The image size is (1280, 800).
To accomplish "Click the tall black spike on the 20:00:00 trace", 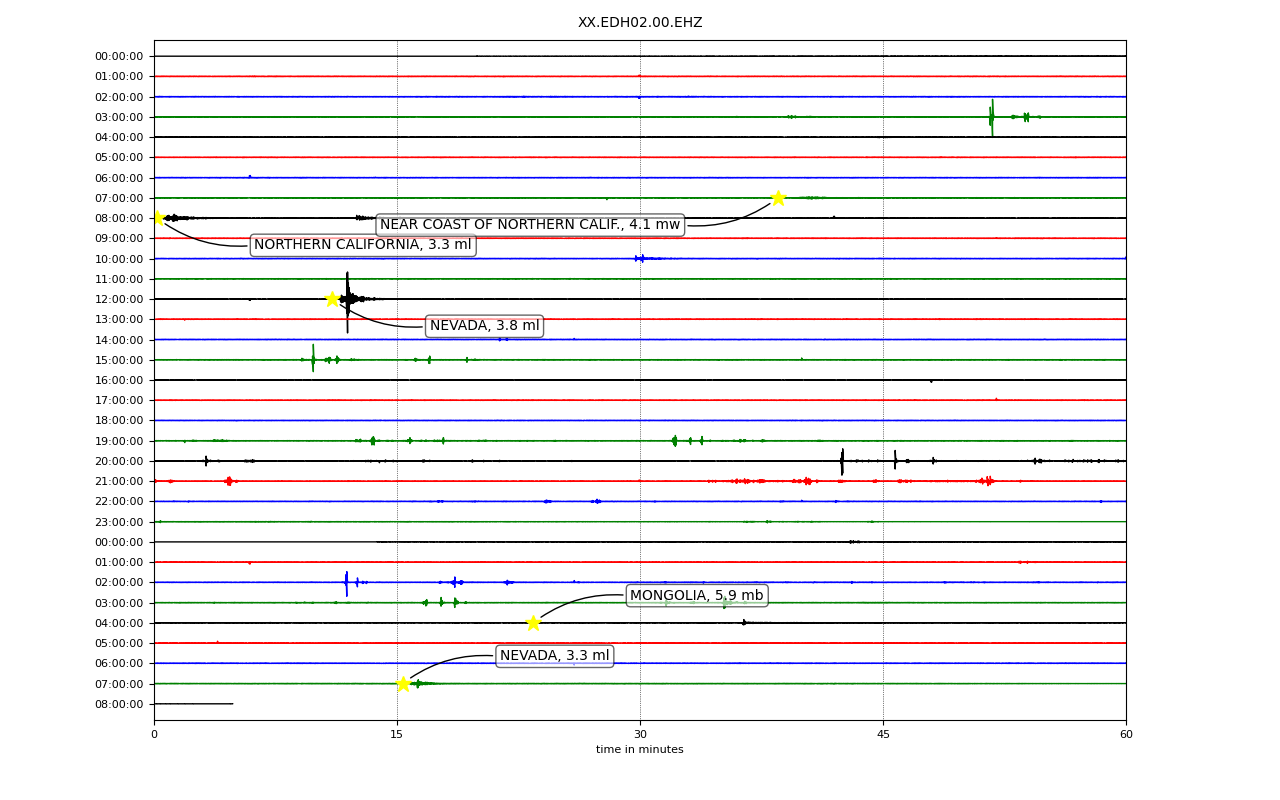I will coord(842,462).
